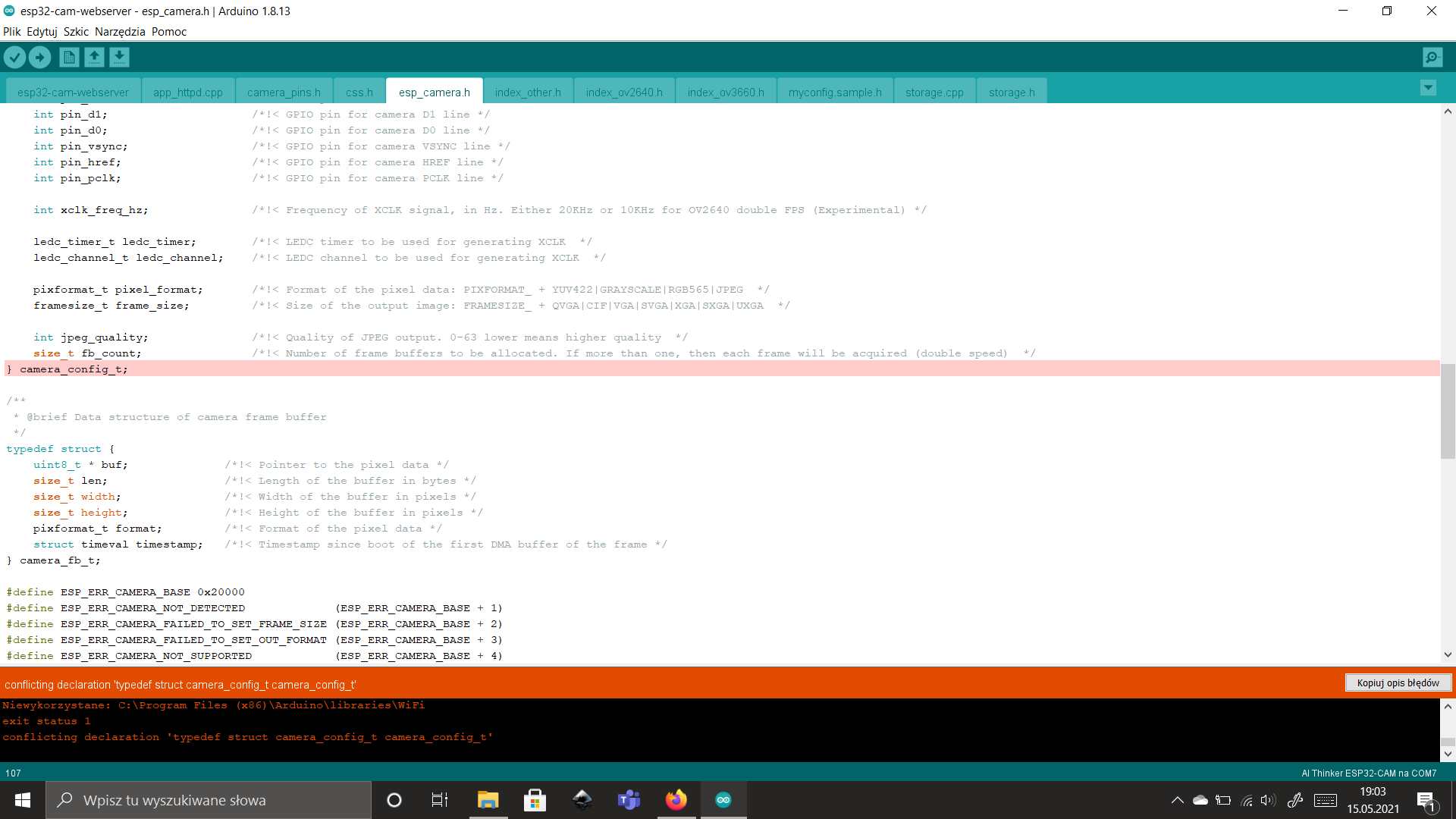Click 'struct timeval timestamp;' line
The image size is (1456, 819).
point(118,544)
